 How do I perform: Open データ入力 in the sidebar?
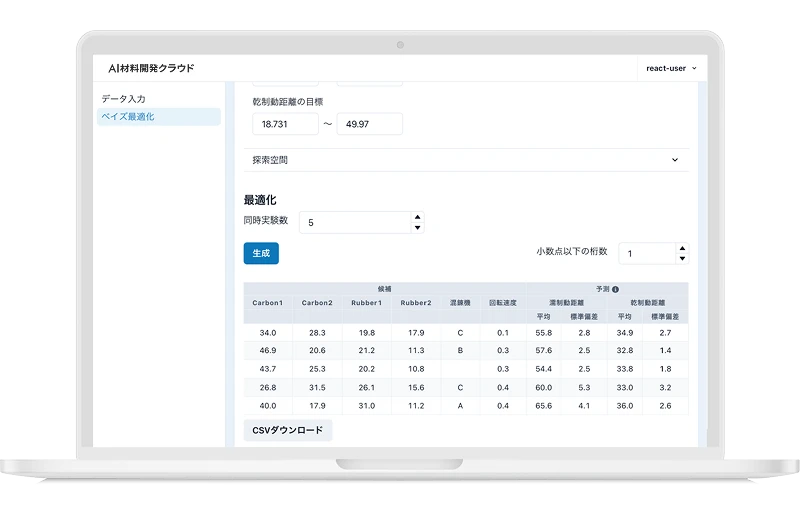point(124,99)
